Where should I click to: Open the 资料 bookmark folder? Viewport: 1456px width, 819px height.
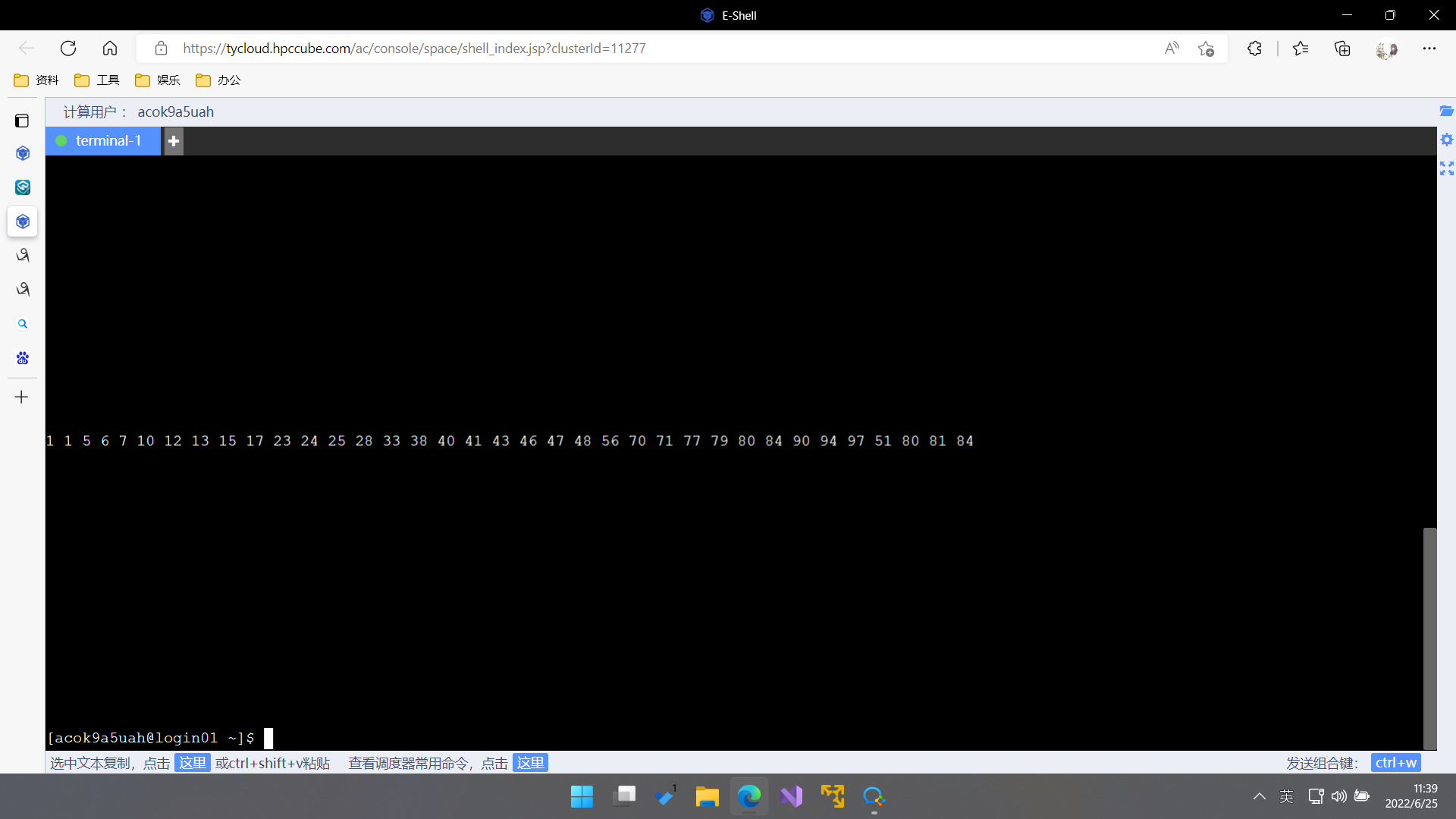point(36,80)
